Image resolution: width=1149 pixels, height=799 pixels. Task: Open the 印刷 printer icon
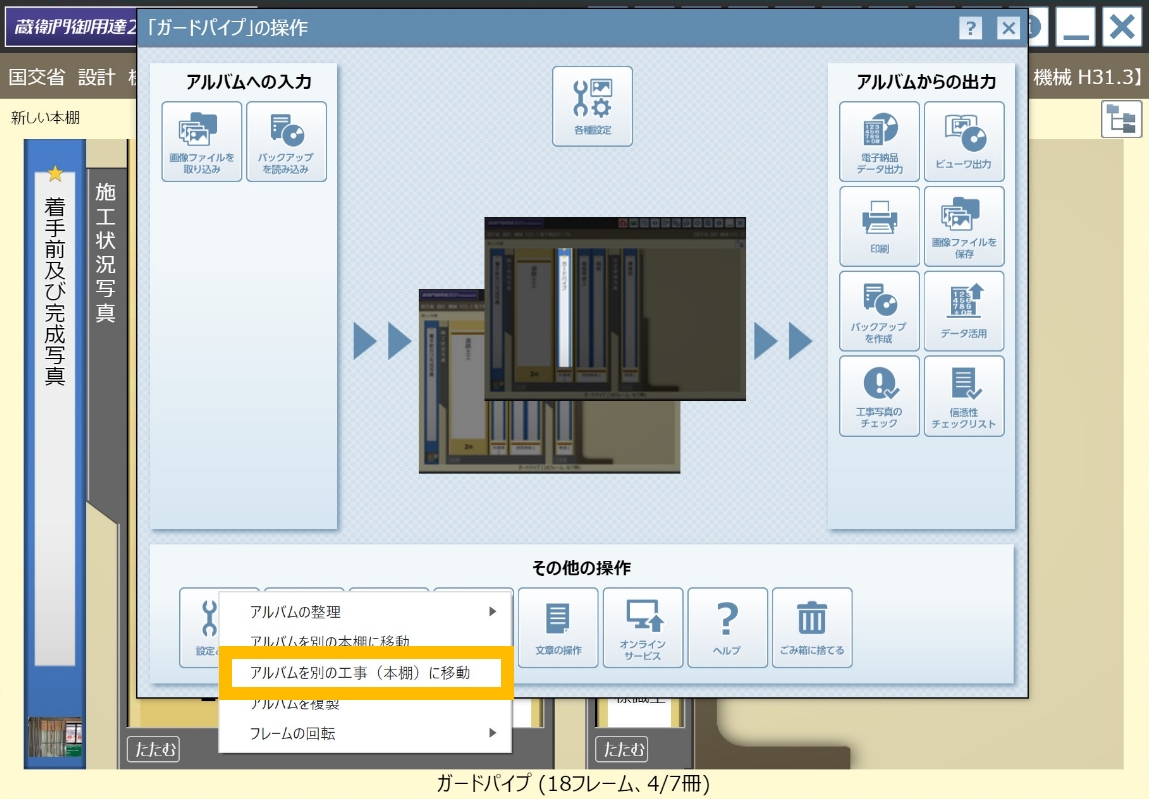click(879, 227)
